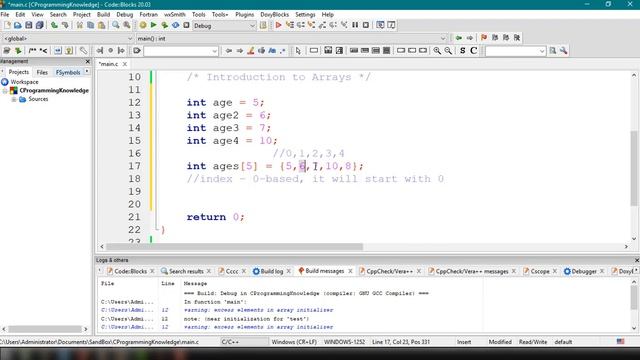The height and width of the screenshot is (360, 640).
Task: Click the Abort build icon
Action: [x=186, y=25]
